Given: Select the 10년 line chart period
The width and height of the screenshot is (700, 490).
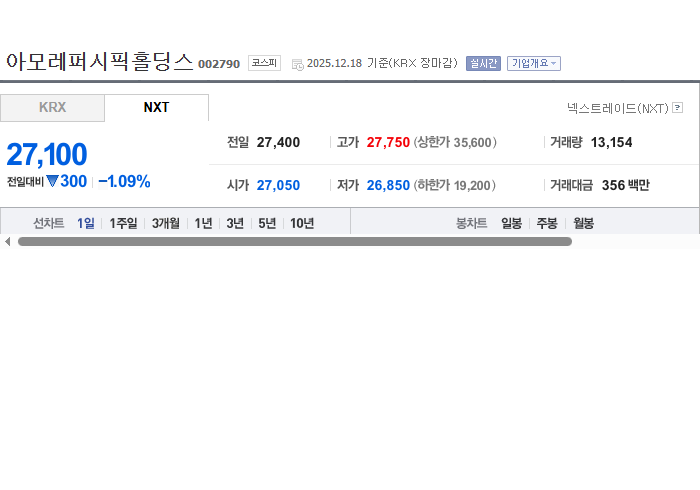Looking at the screenshot, I should click(302, 223).
